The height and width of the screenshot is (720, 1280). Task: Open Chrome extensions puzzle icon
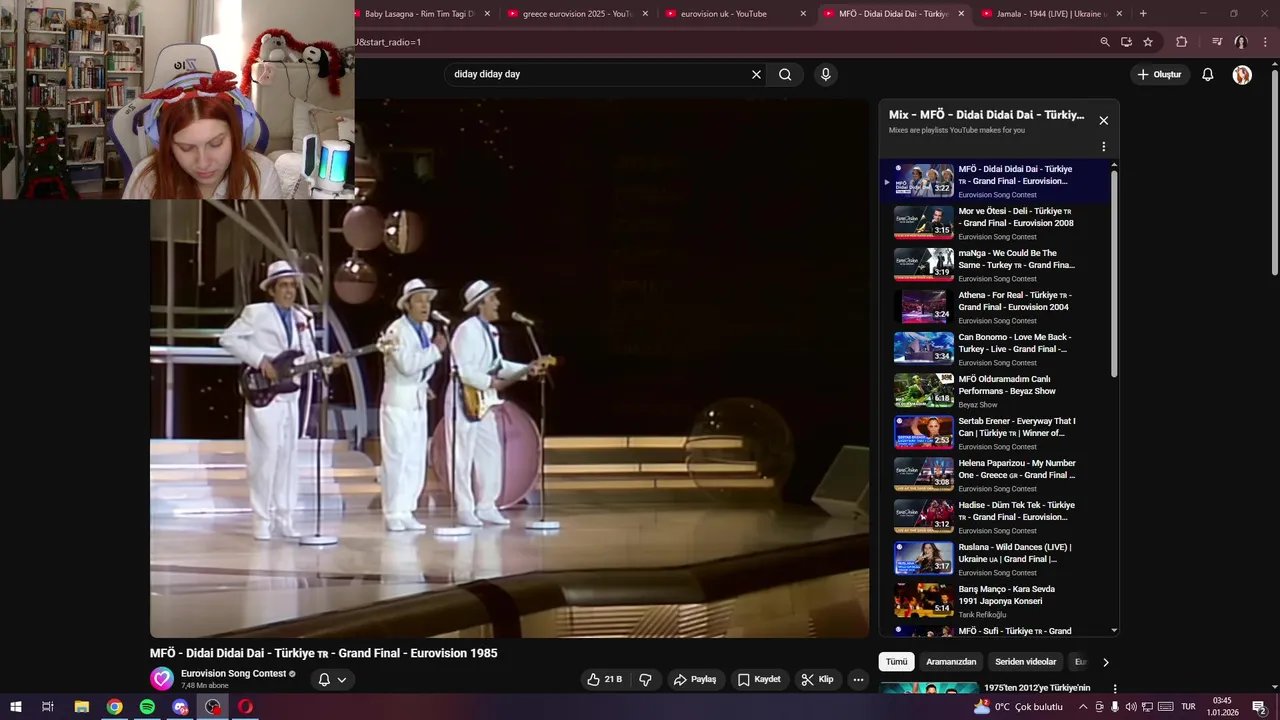pyautogui.click(x=1182, y=42)
